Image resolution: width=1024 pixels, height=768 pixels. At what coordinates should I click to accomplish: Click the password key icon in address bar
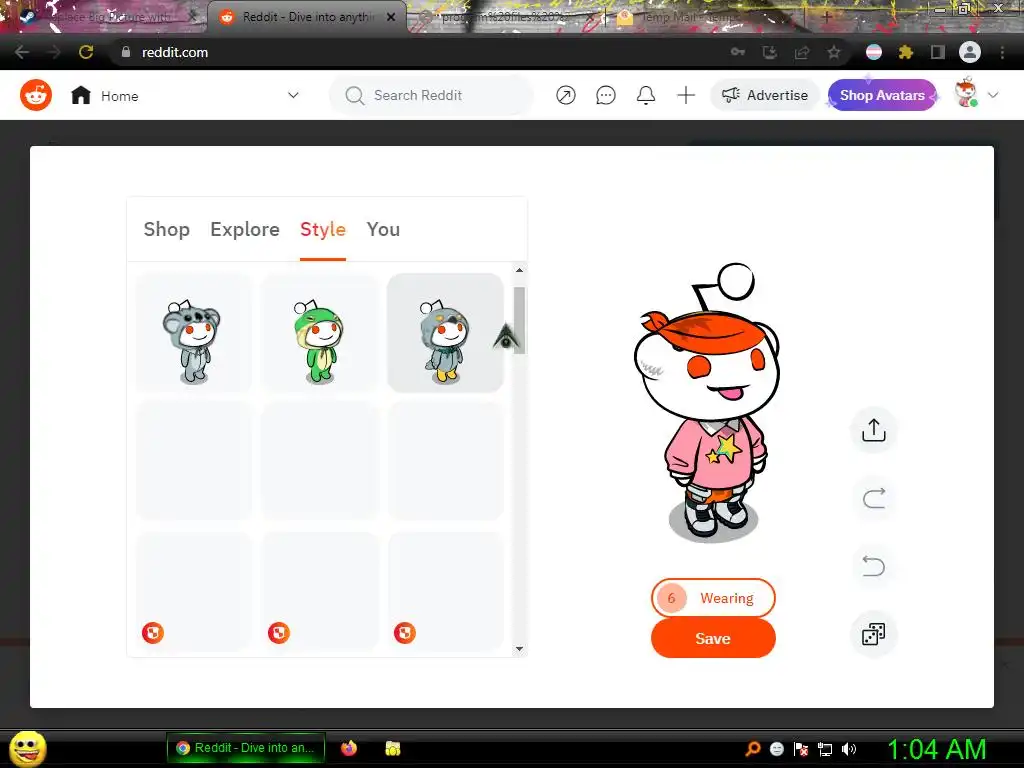tap(738, 52)
